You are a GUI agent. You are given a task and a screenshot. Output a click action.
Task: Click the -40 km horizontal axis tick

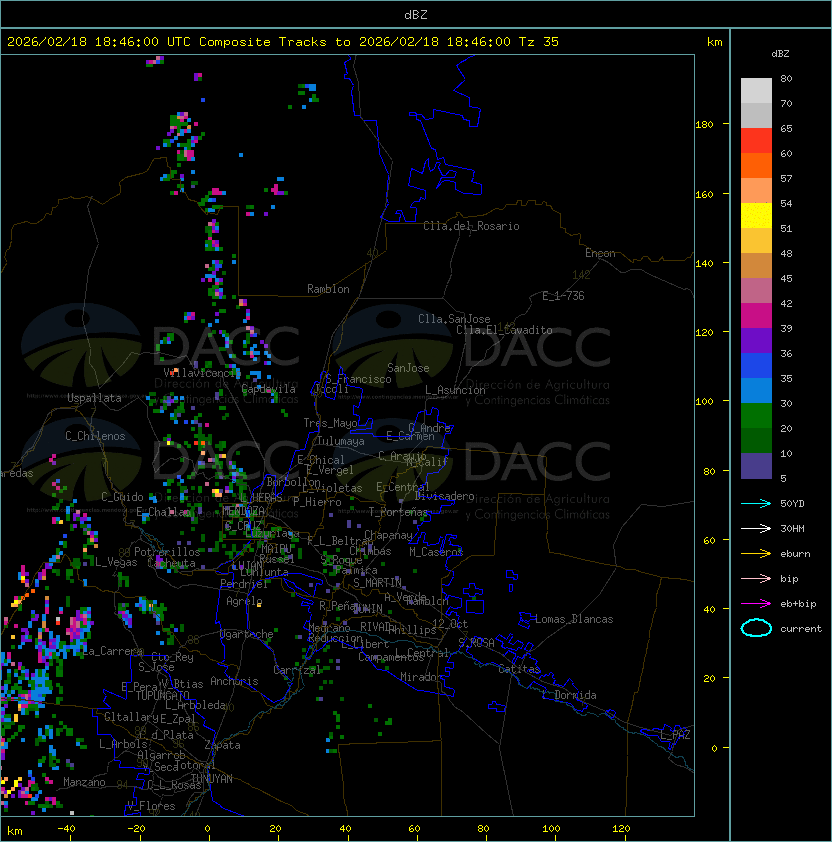66,829
